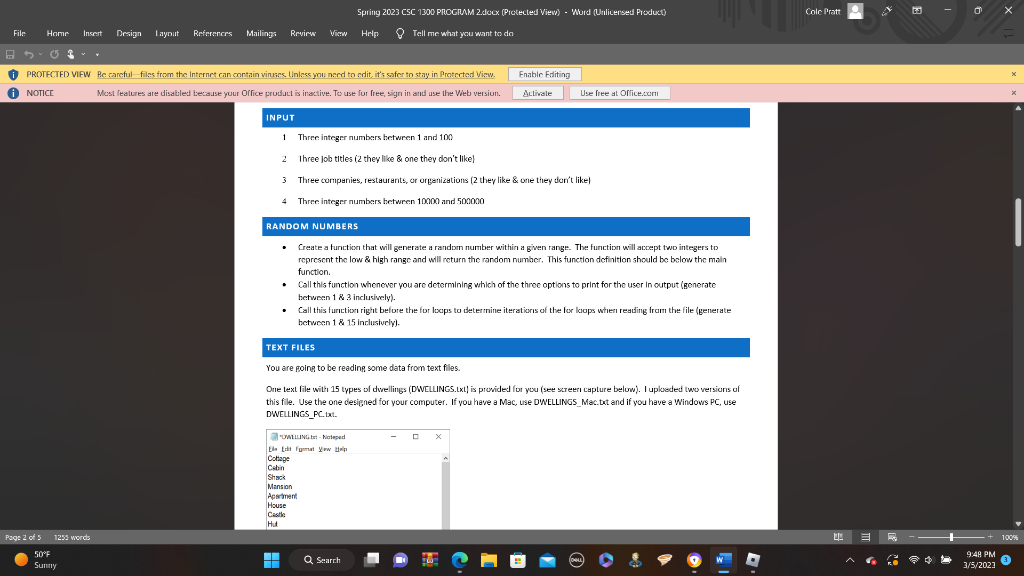
Task: Open Task View from taskbar
Action: [x=372, y=560]
